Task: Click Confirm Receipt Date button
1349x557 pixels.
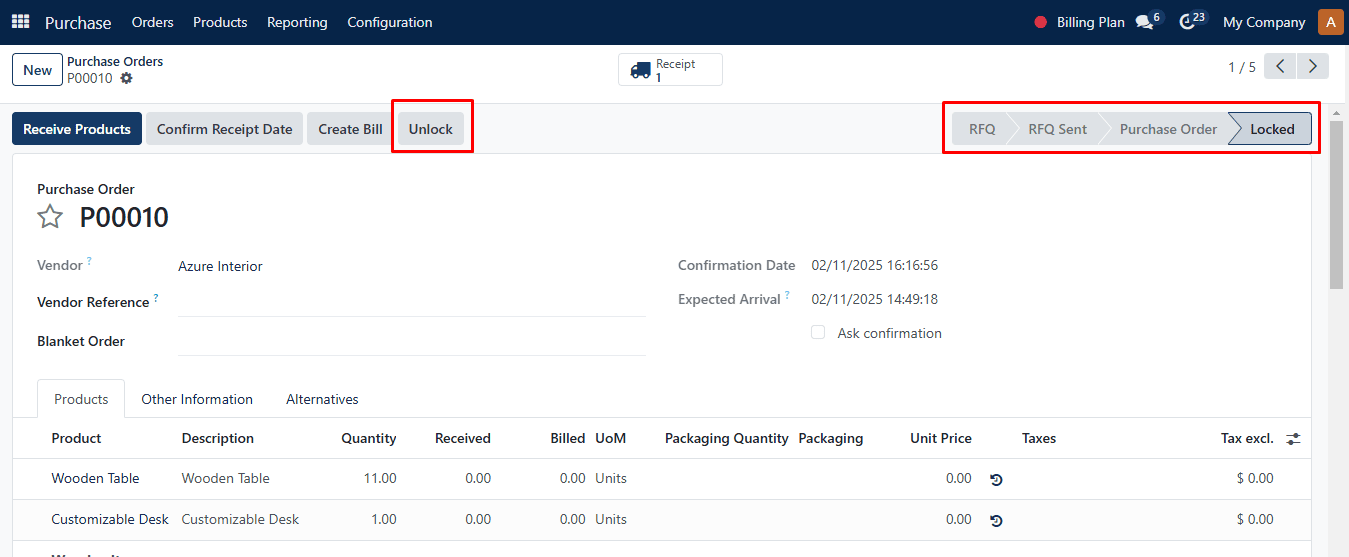Action: pos(224,129)
